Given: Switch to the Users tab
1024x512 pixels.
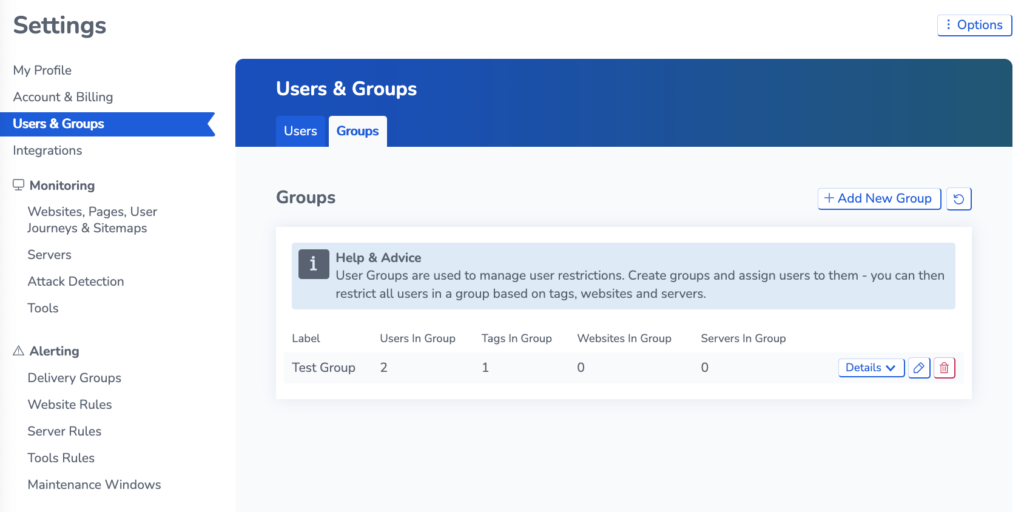Looking at the screenshot, I should point(300,131).
